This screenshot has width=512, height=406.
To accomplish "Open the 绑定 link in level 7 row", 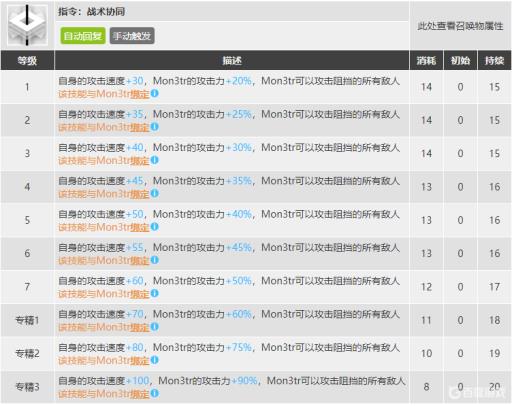I will coord(140,294).
